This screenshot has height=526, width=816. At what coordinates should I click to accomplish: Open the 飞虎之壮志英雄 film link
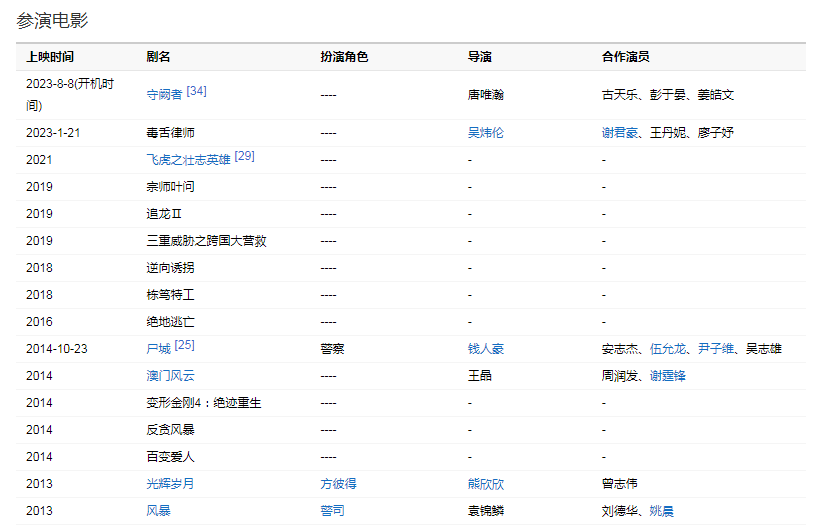[188, 159]
